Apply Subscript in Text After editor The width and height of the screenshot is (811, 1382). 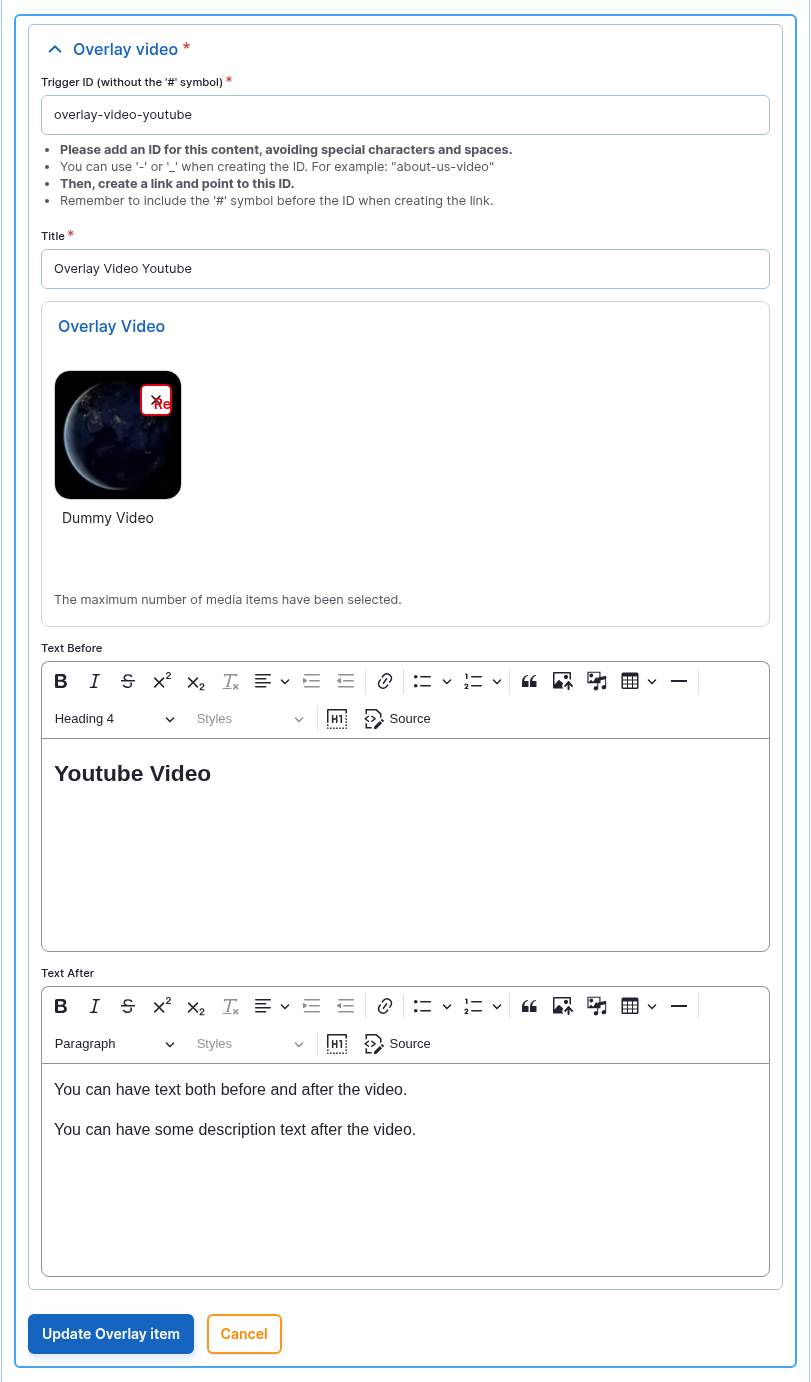point(196,1006)
